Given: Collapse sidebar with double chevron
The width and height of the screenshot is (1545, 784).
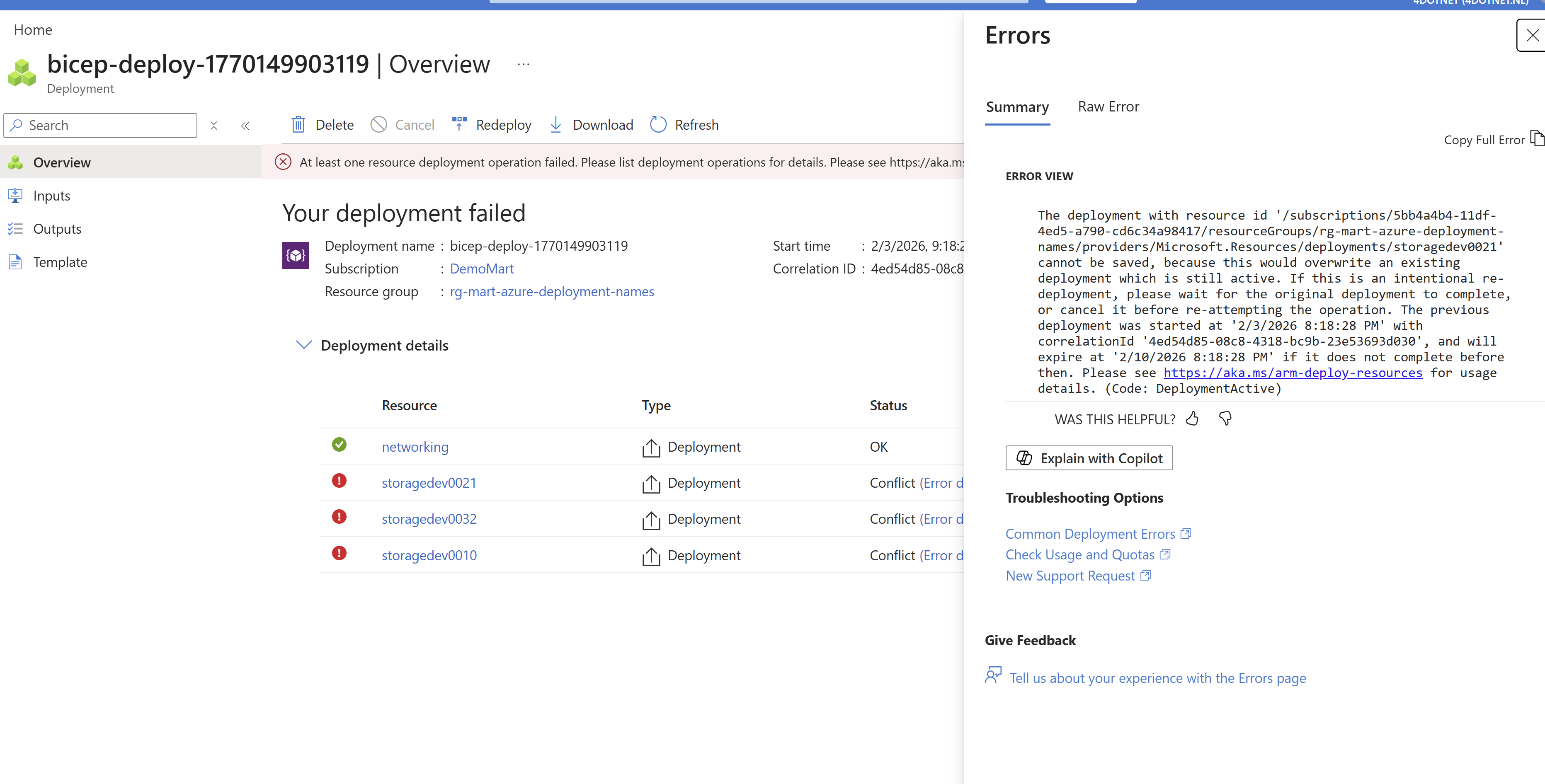Looking at the screenshot, I should click(x=245, y=125).
